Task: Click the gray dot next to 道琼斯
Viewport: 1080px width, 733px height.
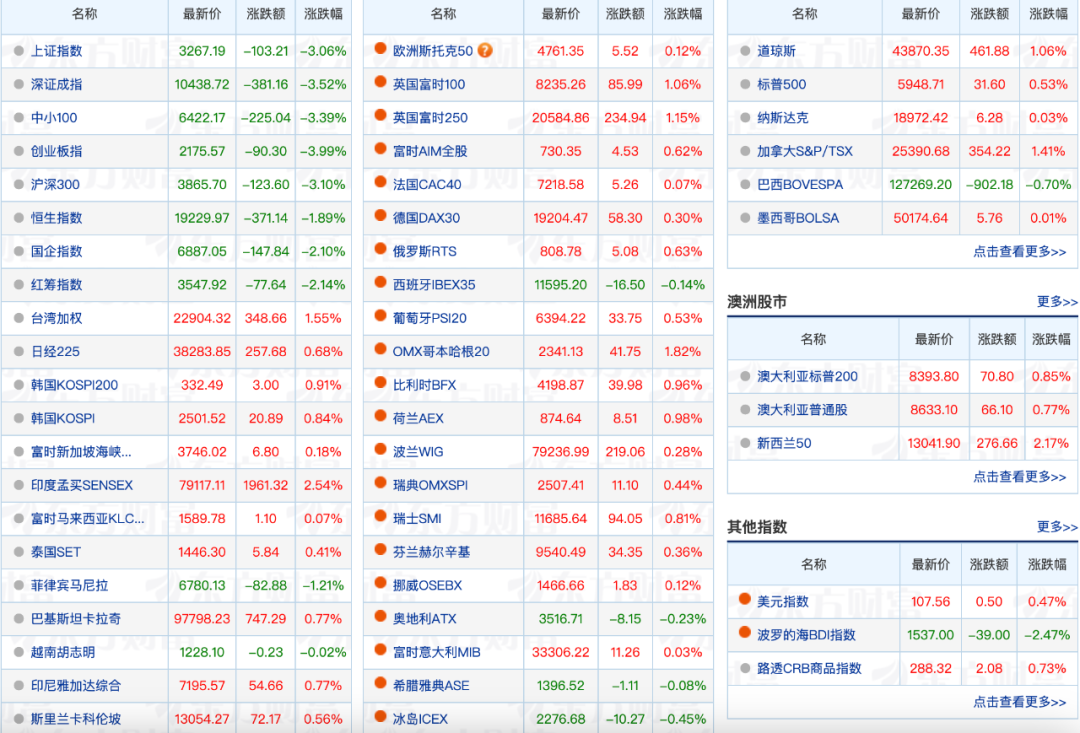Action: click(x=744, y=51)
